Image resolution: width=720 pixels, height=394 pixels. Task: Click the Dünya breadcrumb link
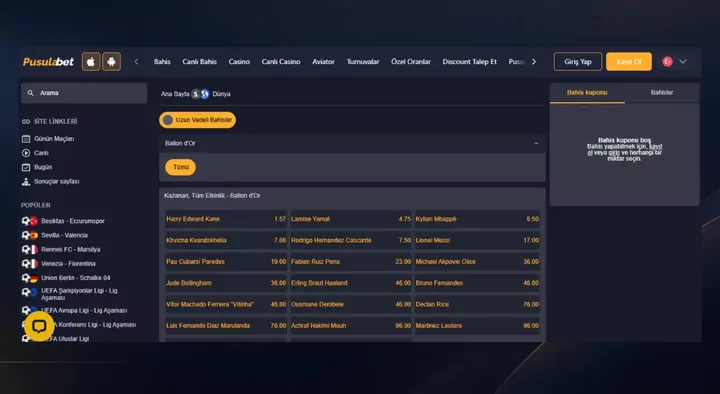tap(221, 94)
